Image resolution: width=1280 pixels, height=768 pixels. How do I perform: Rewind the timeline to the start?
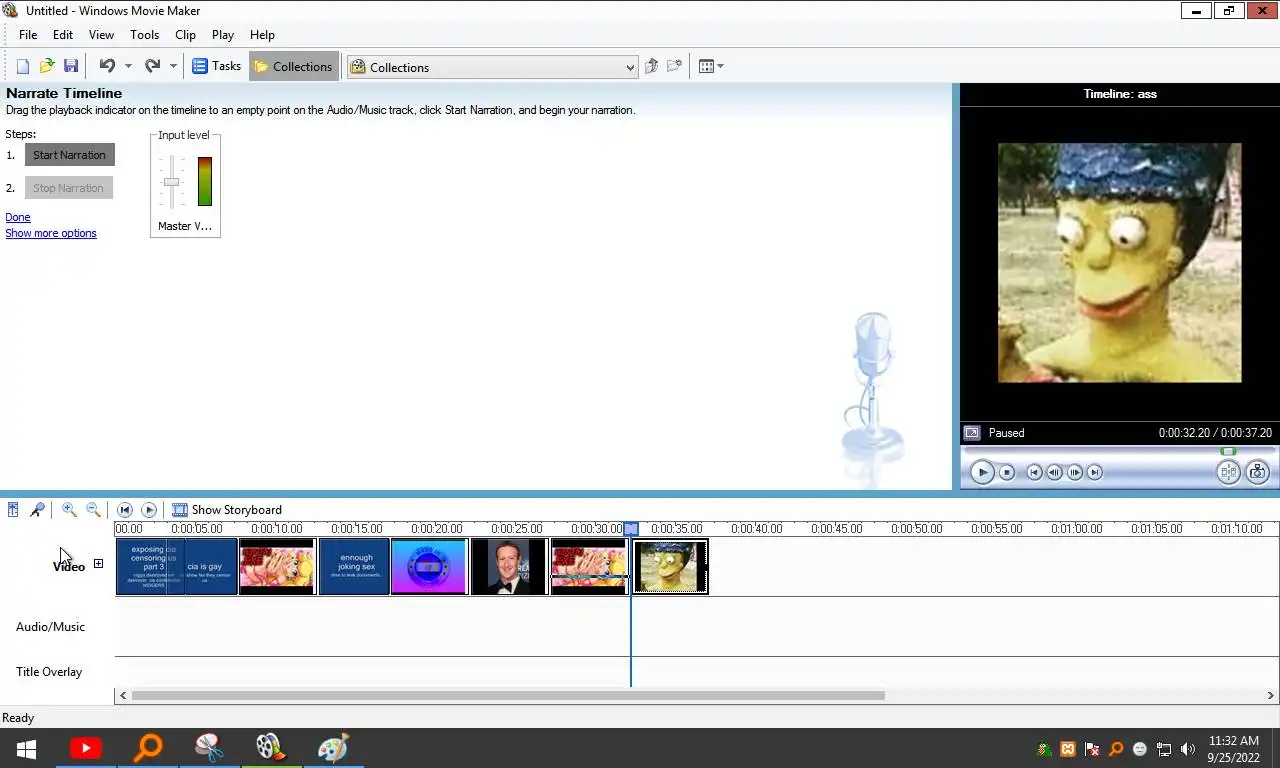(125, 510)
